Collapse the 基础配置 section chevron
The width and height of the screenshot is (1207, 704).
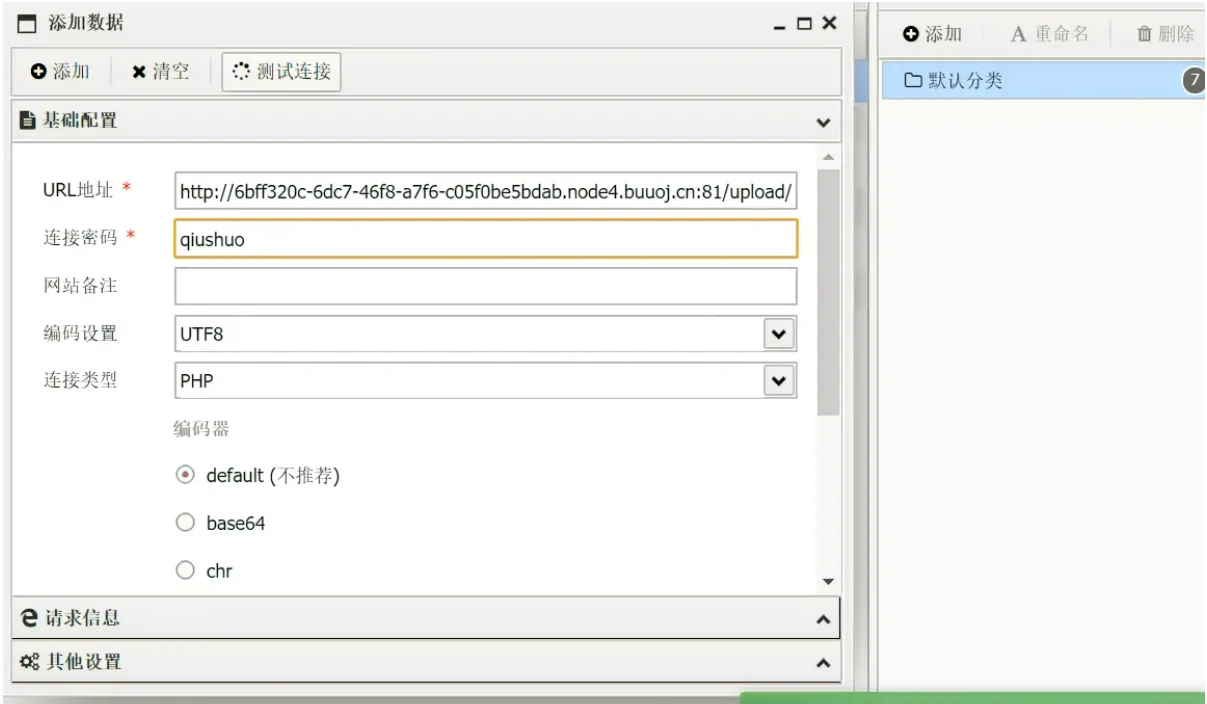(823, 122)
